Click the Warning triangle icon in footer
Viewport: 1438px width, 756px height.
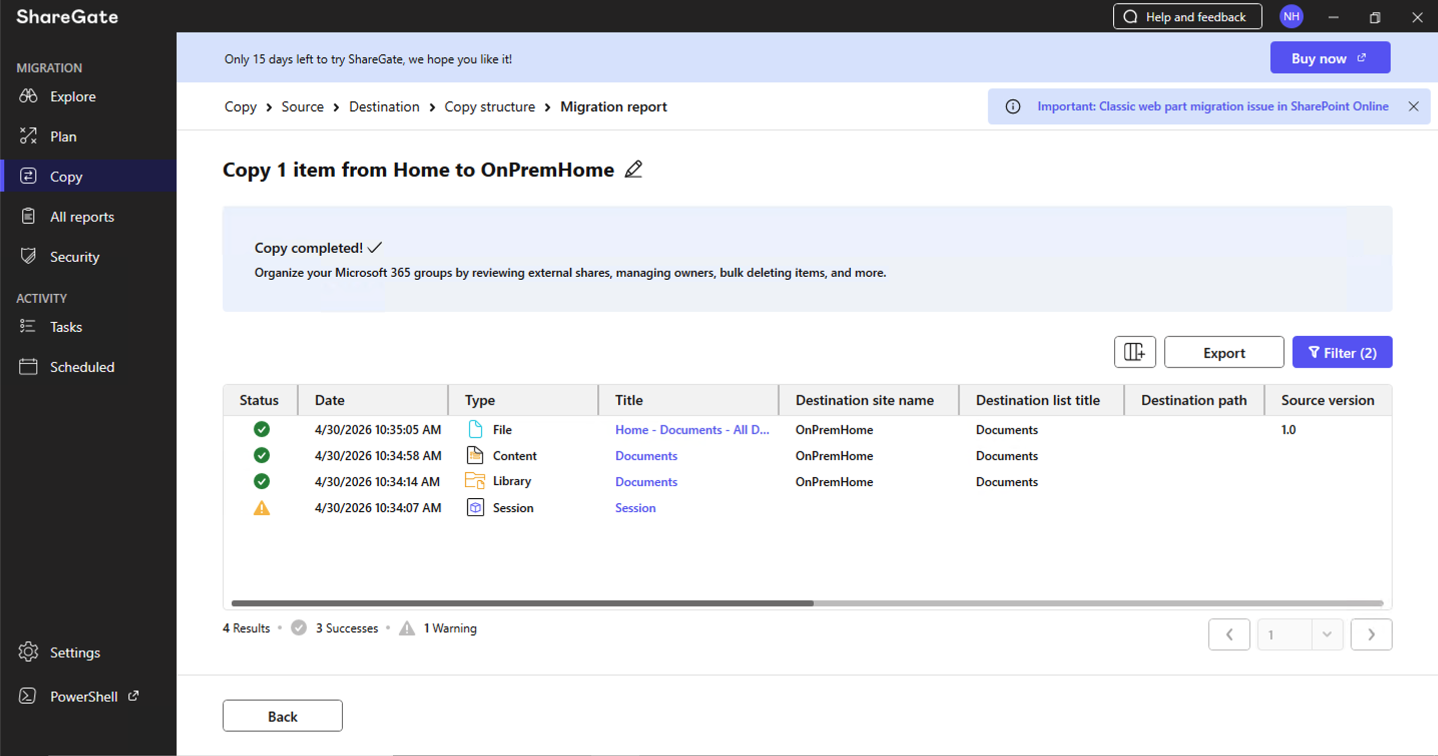pyautogui.click(x=407, y=628)
